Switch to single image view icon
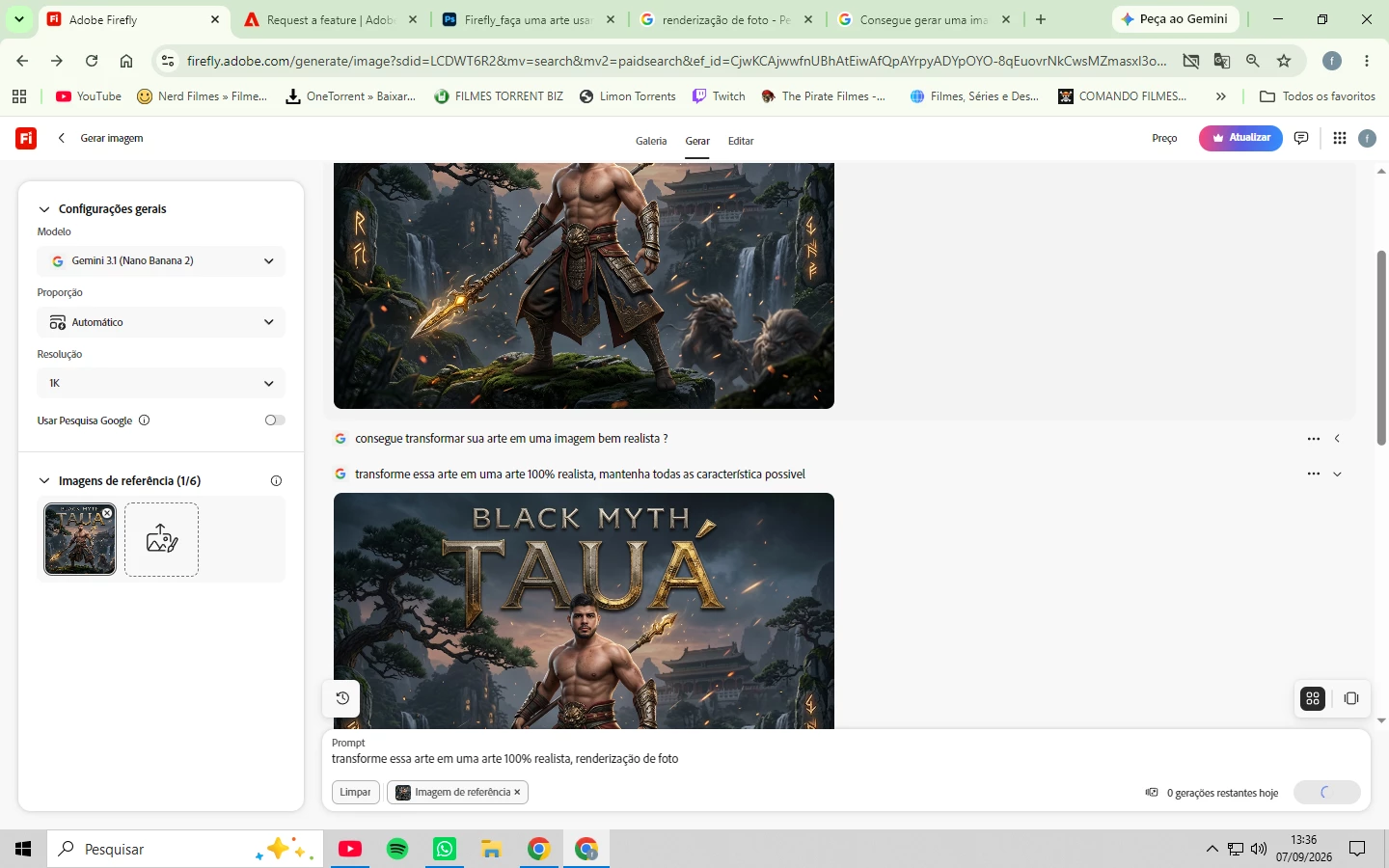 pyautogui.click(x=1351, y=698)
